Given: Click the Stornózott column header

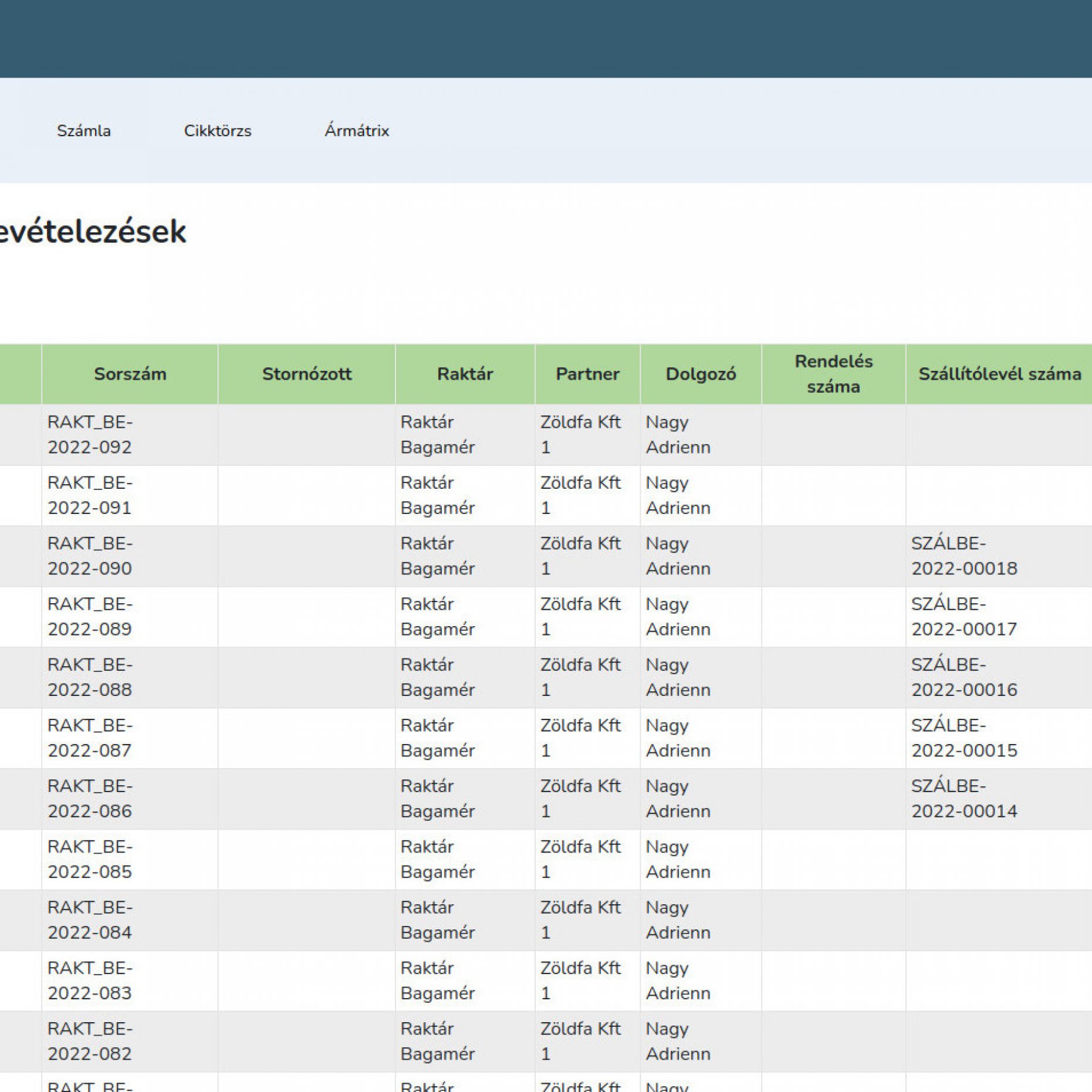Looking at the screenshot, I should click(306, 374).
